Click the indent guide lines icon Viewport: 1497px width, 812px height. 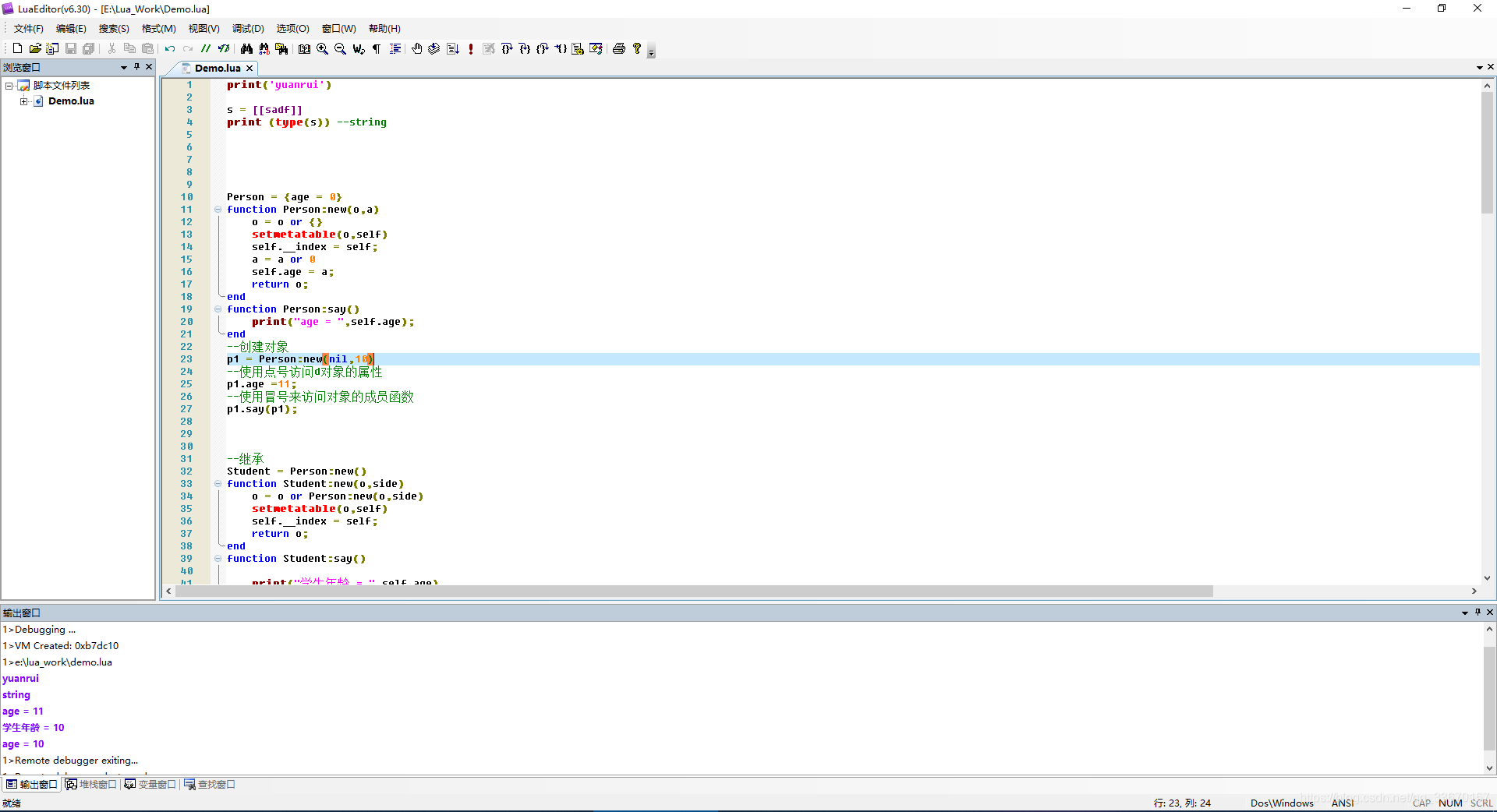click(395, 48)
